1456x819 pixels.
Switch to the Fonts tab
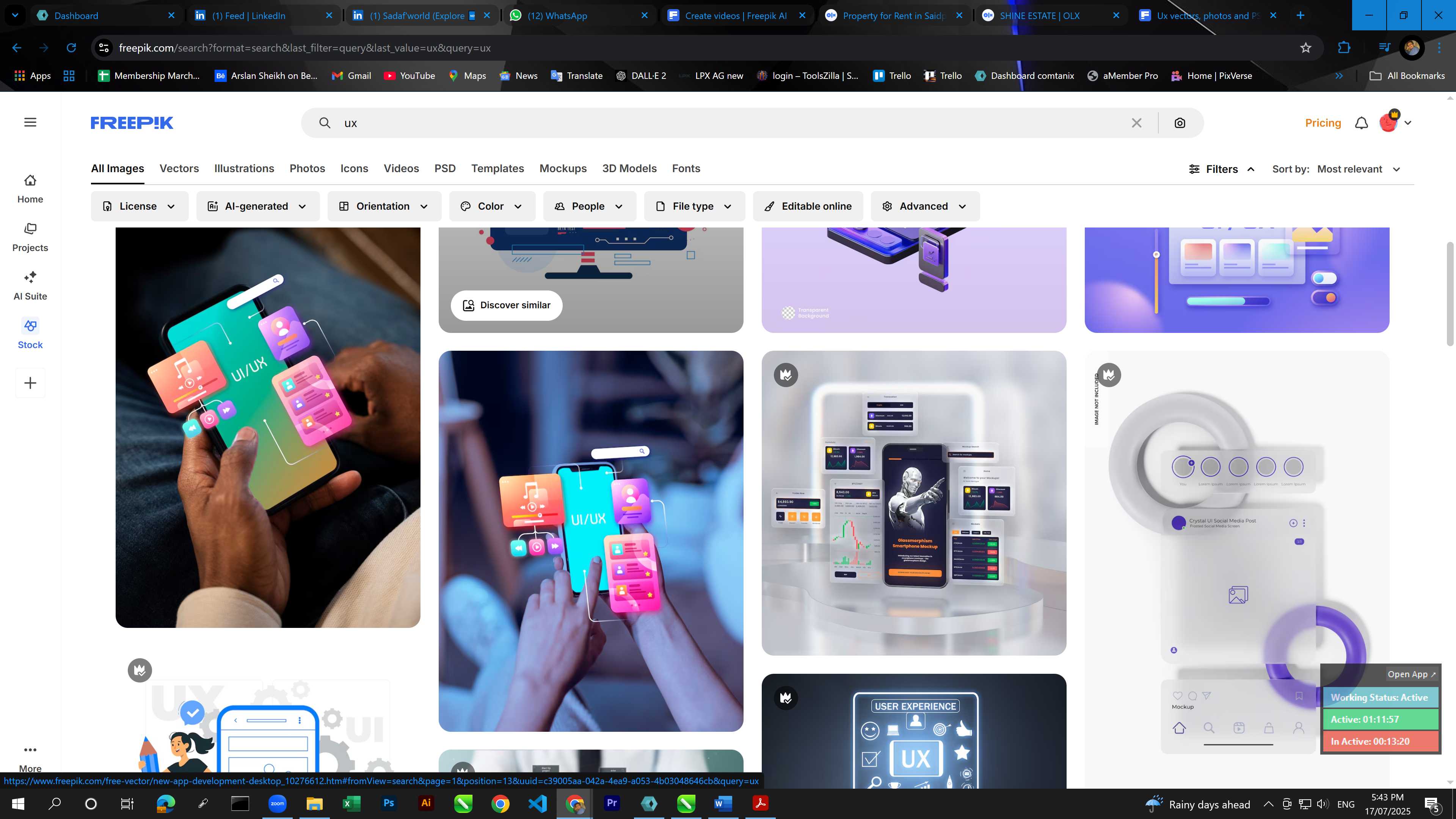pyautogui.click(x=686, y=168)
